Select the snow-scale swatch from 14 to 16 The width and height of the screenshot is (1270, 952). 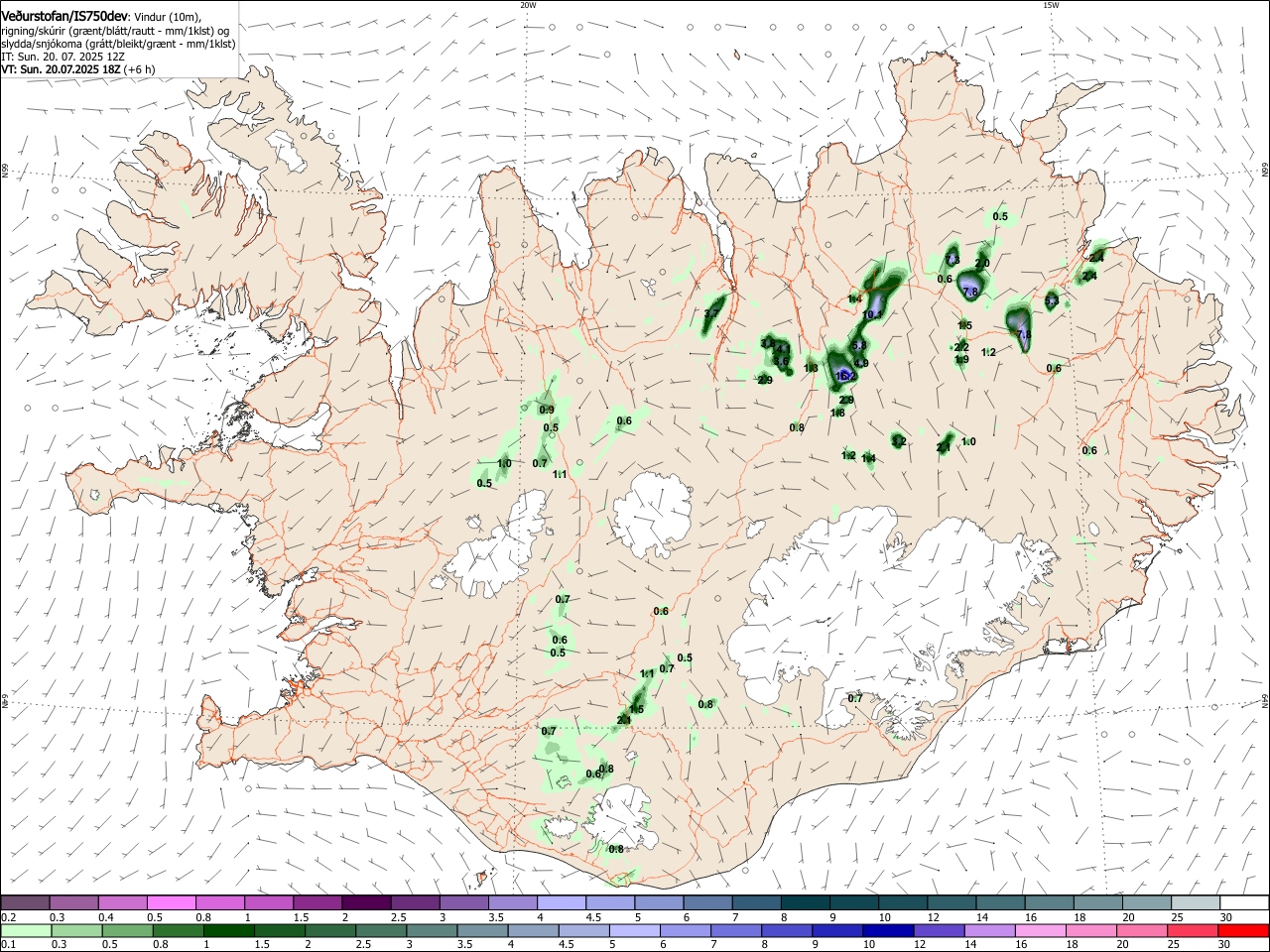999,902
